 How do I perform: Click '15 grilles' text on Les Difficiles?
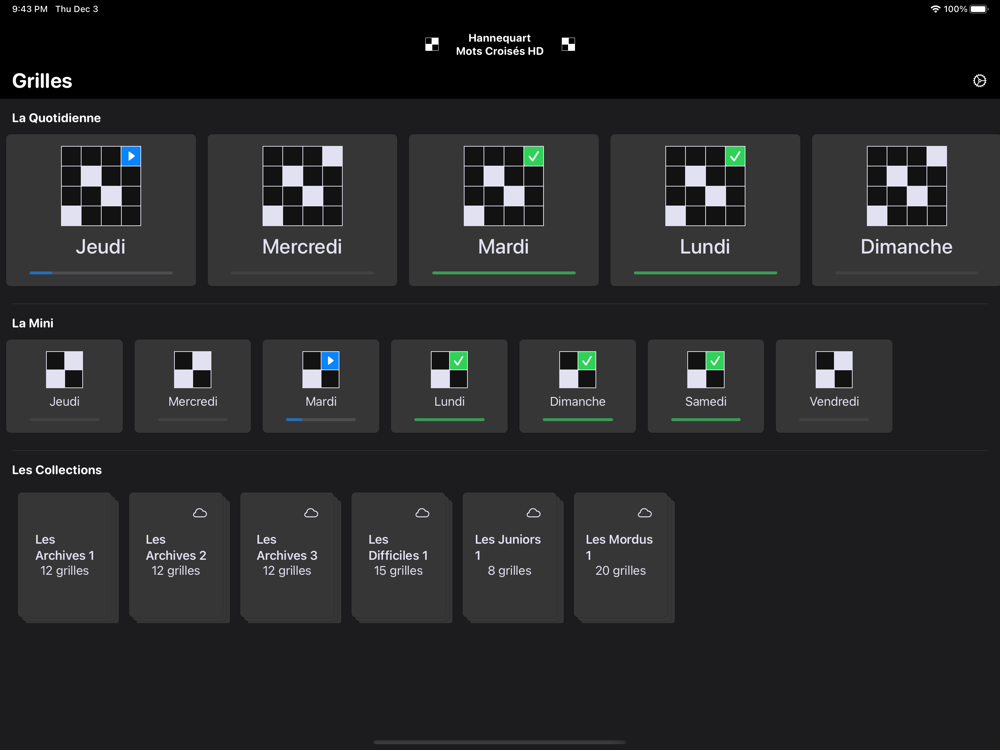(x=398, y=571)
